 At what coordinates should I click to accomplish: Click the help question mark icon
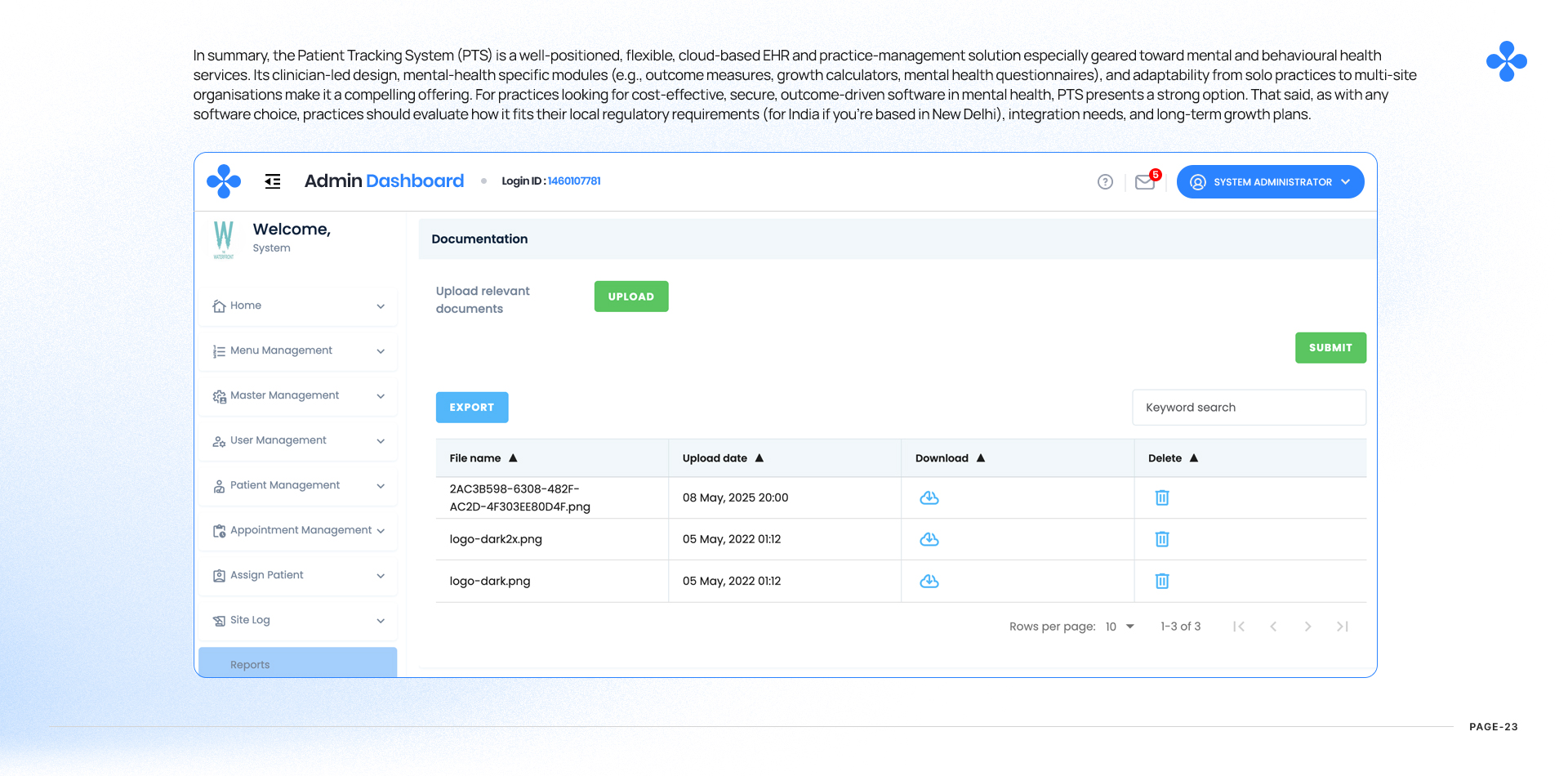point(1105,182)
